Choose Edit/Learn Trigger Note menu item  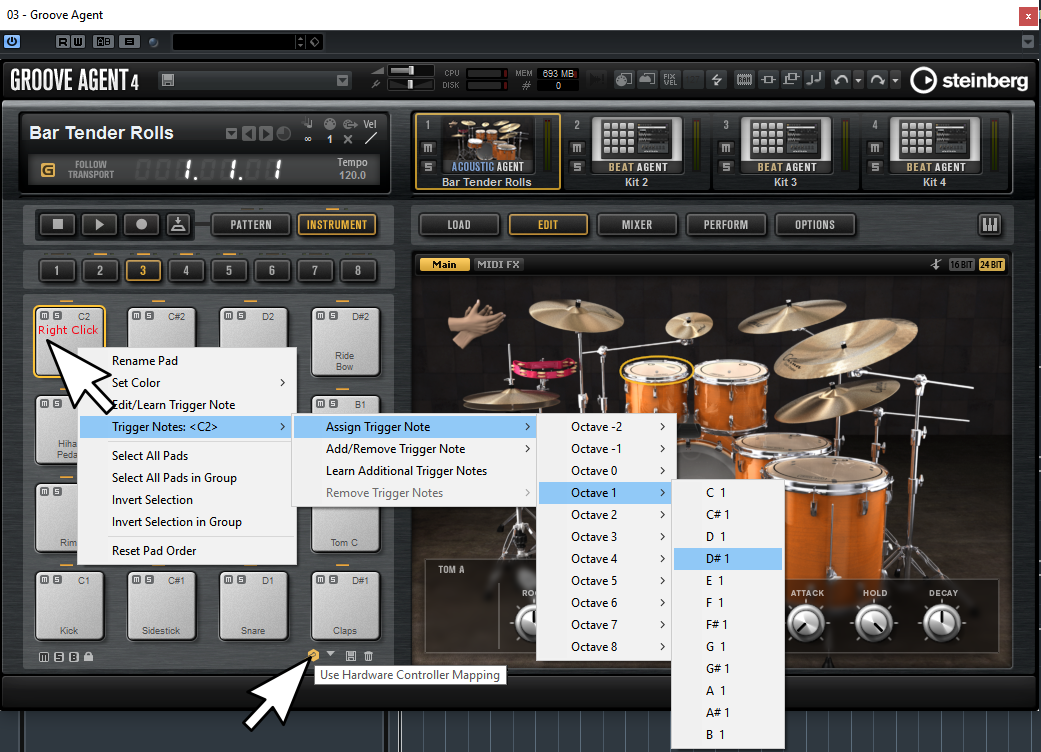(x=187, y=405)
